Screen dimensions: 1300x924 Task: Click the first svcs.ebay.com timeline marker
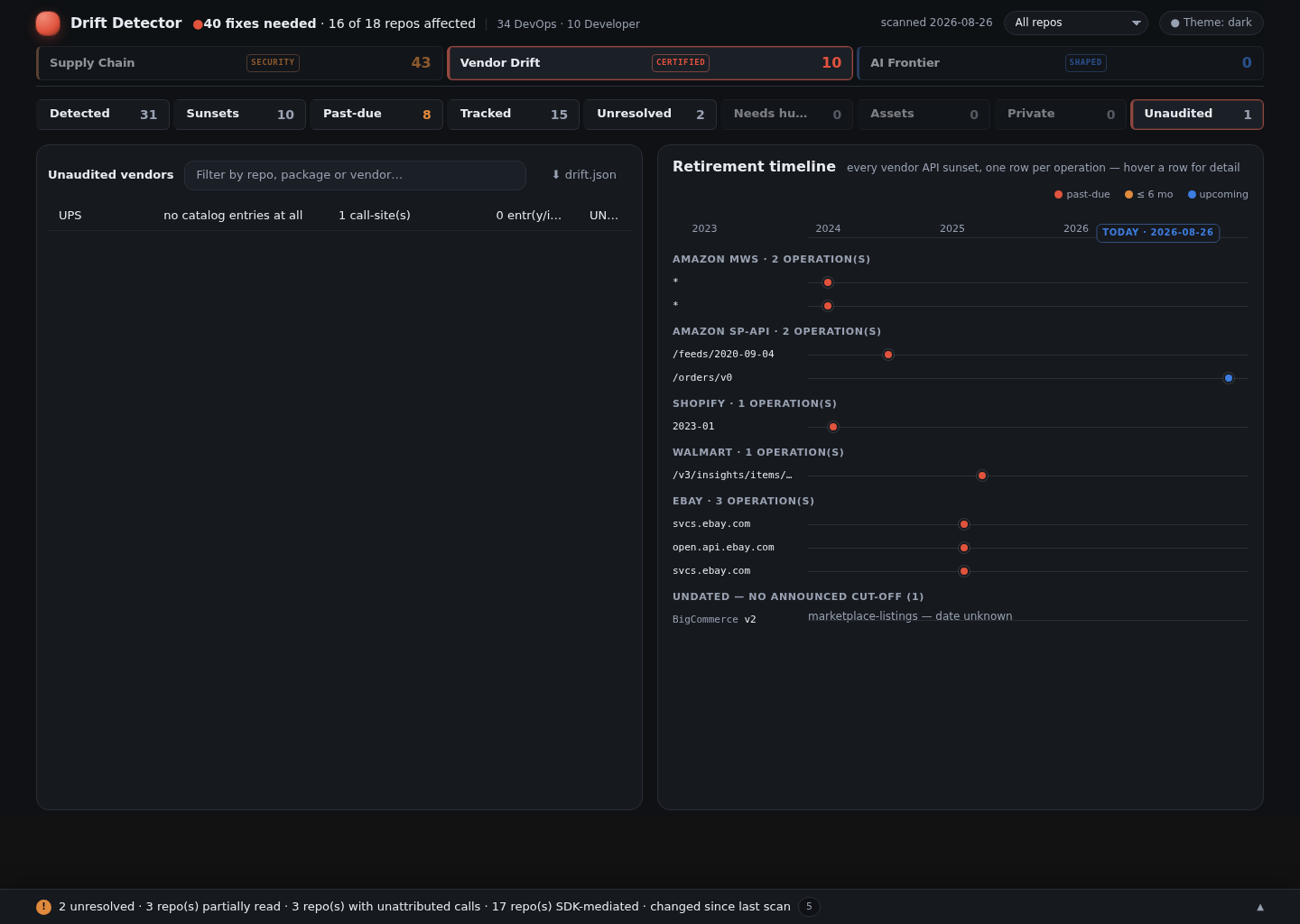(x=964, y=524)
